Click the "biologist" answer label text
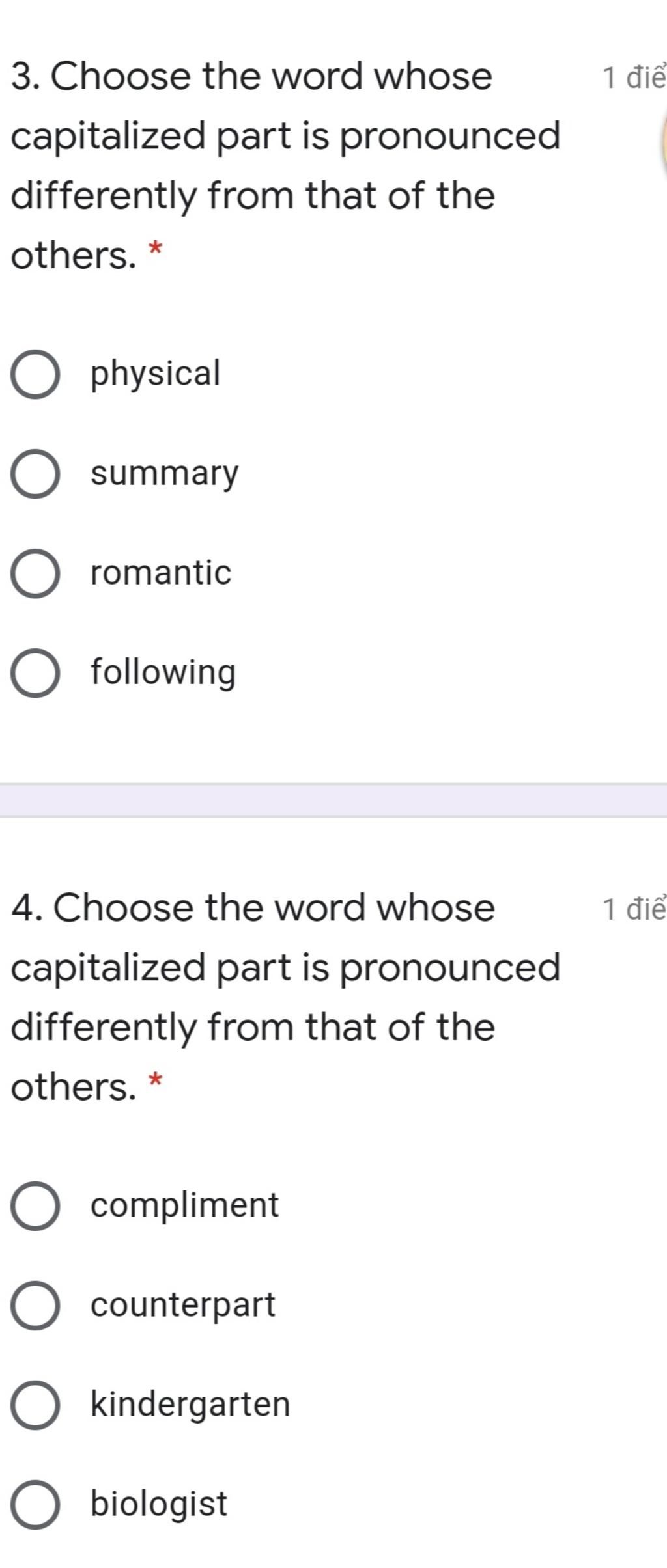Screen dimensions: 667x1568 159,1504
